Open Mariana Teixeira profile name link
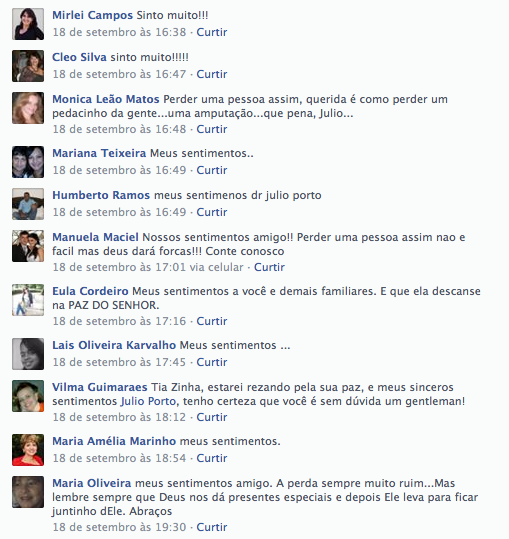Screen dimensions: 509x539 coord(99,153)
